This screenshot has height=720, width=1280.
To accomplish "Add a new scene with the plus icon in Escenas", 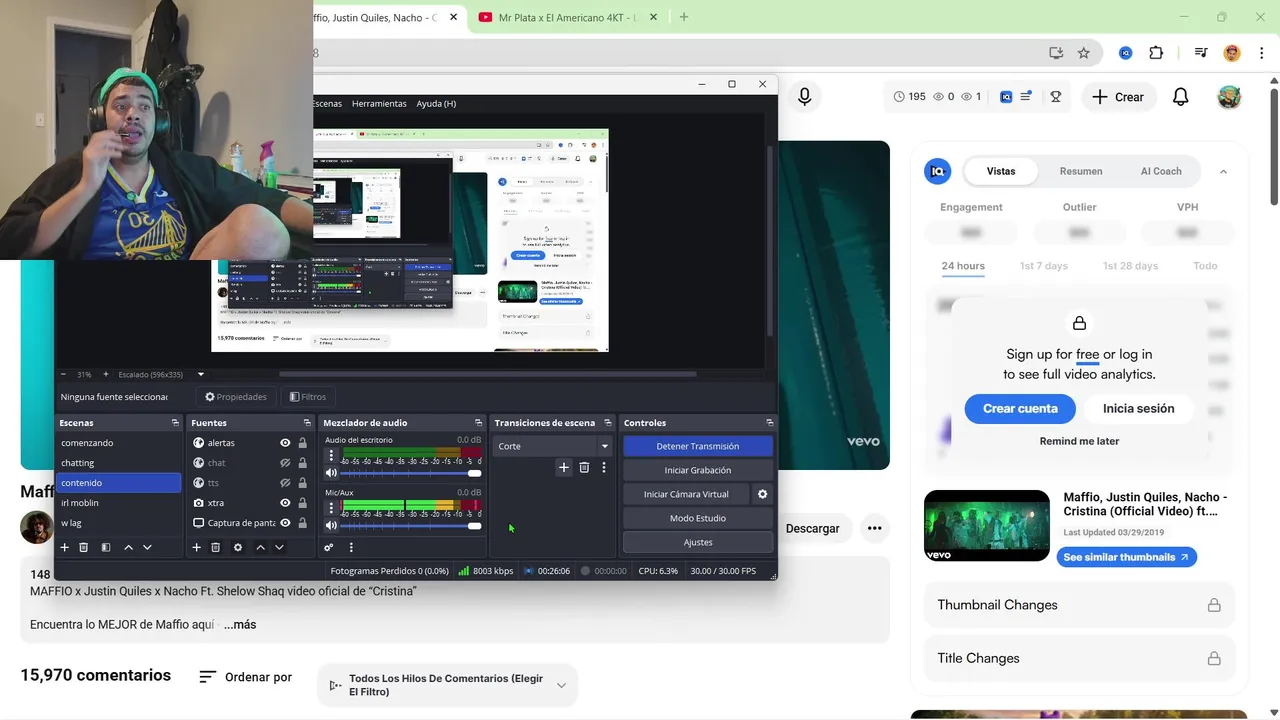I will (65, 547).
